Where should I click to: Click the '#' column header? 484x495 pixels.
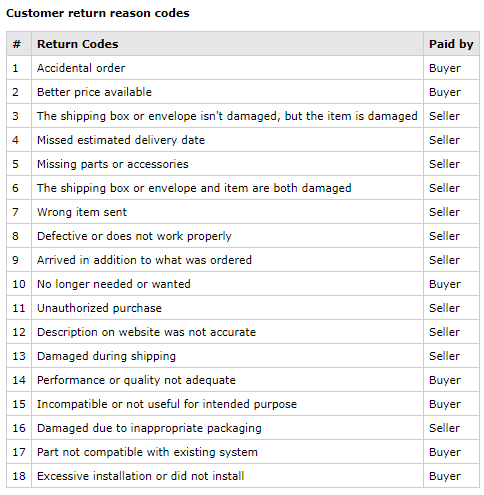(17, 44)
